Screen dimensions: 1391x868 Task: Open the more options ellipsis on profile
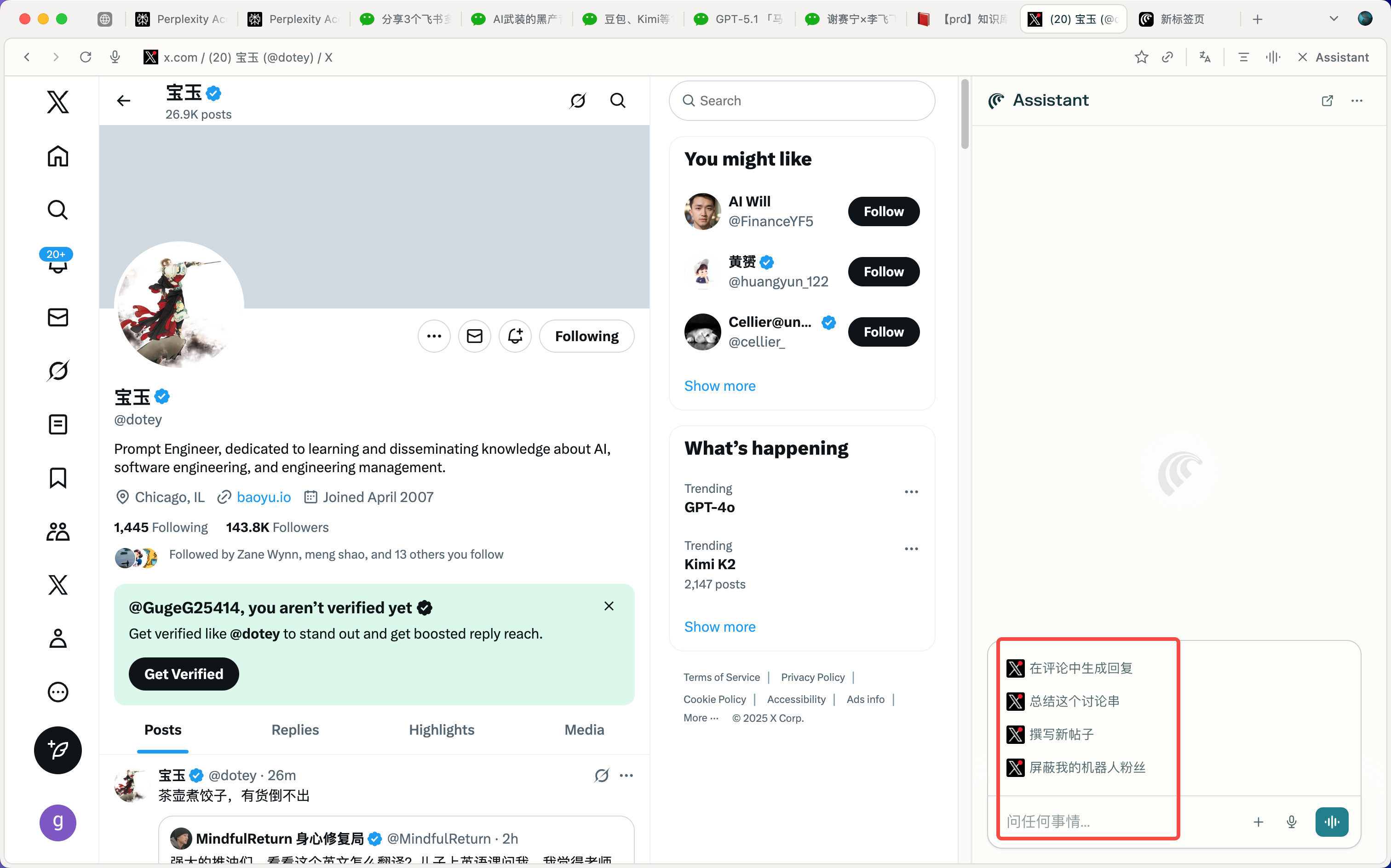(434, 336)
